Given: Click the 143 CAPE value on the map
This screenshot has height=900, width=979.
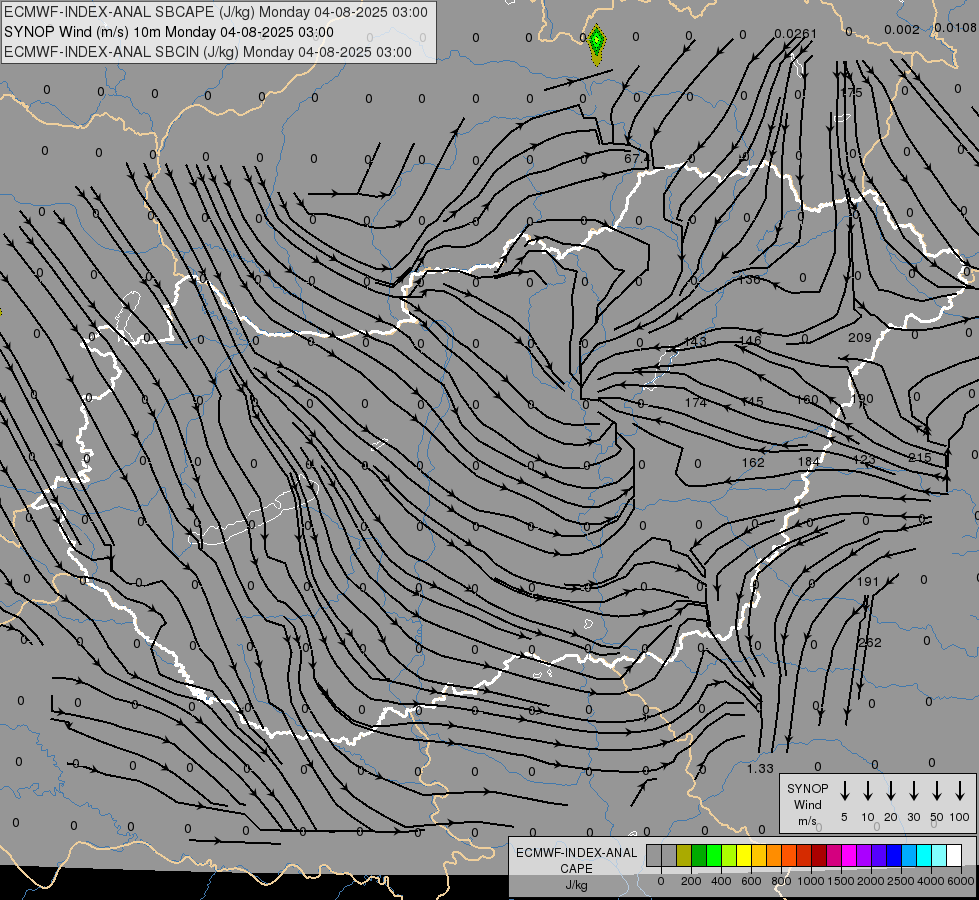Looking at the screenshot, I should [x=696, y=341].
